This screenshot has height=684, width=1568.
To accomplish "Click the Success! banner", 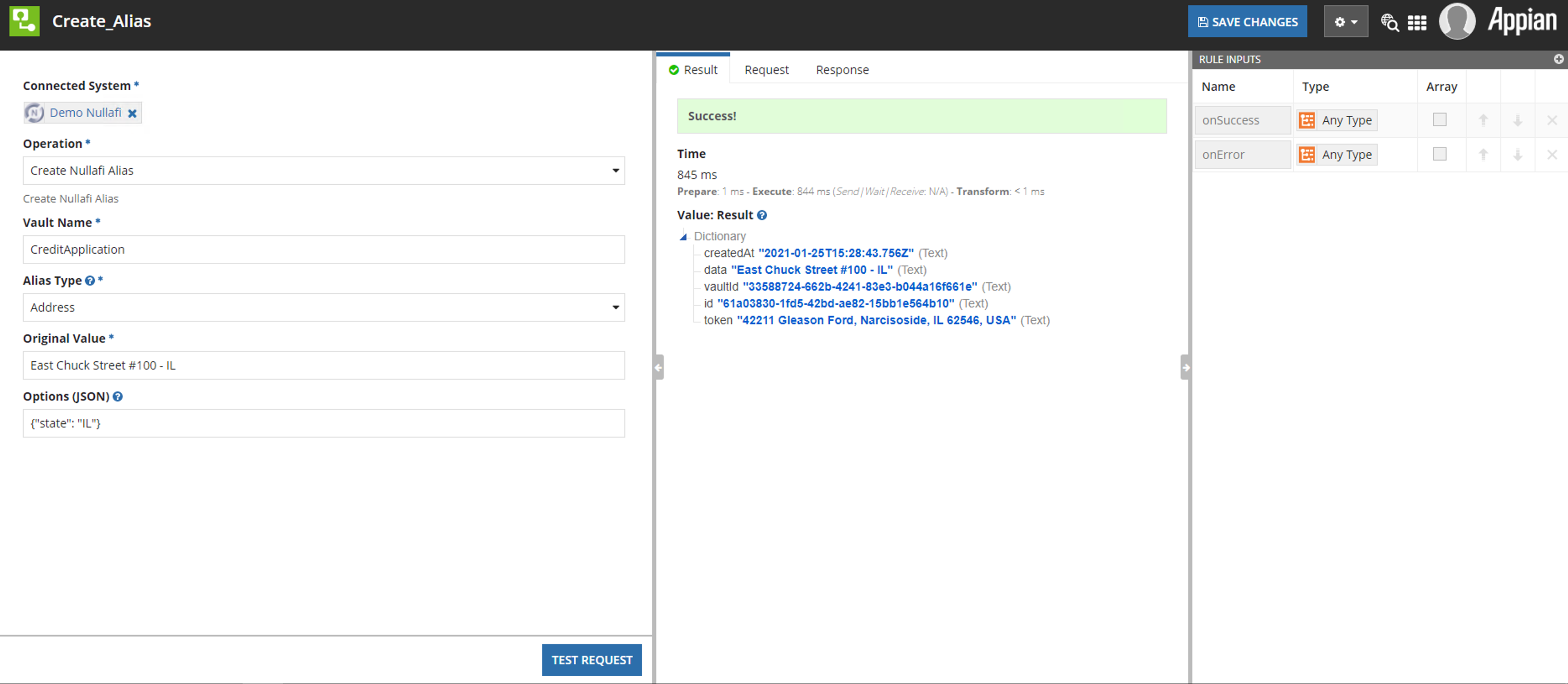I will pos(922,116).
